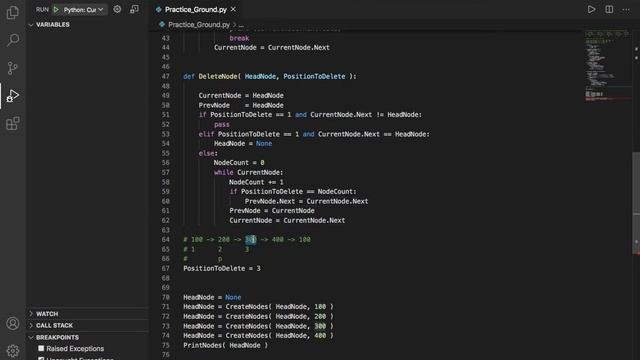
Task: Run Python file with top-right play icon
Action: [x=591, y=9]
